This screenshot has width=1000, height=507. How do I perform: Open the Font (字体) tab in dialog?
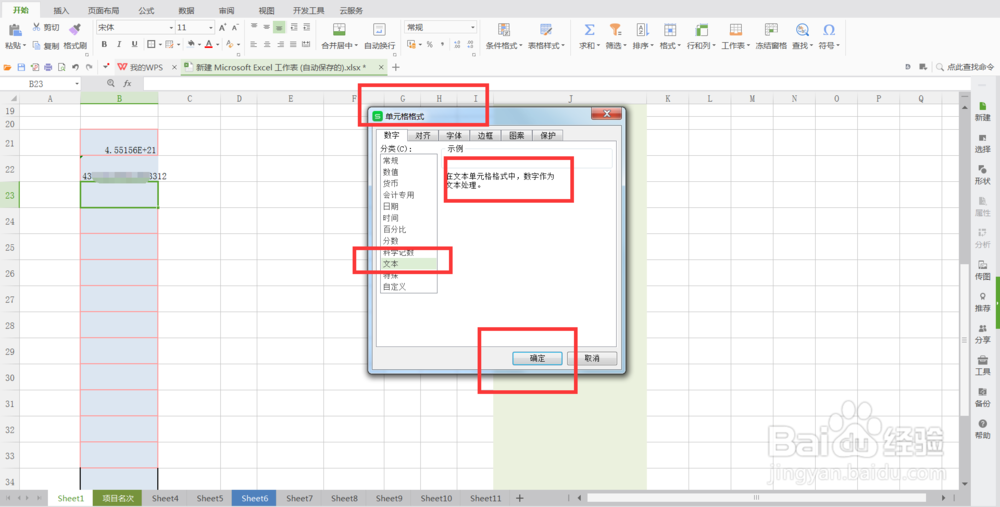click(x=454, y=135)
